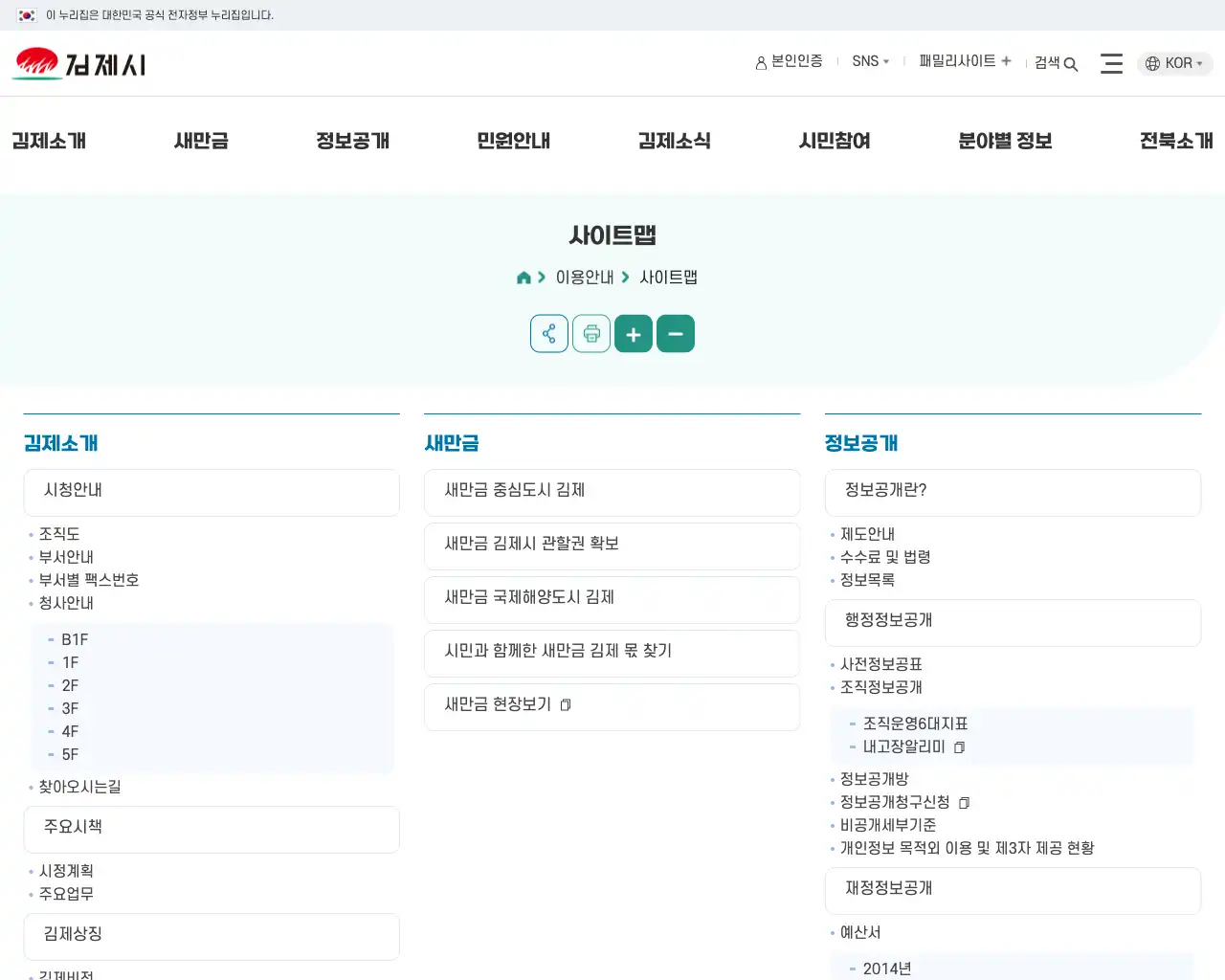This screenshot has width=1225, height=980.
Task: Decrease font size with the minus icon
Action: [x=676, y=333]
